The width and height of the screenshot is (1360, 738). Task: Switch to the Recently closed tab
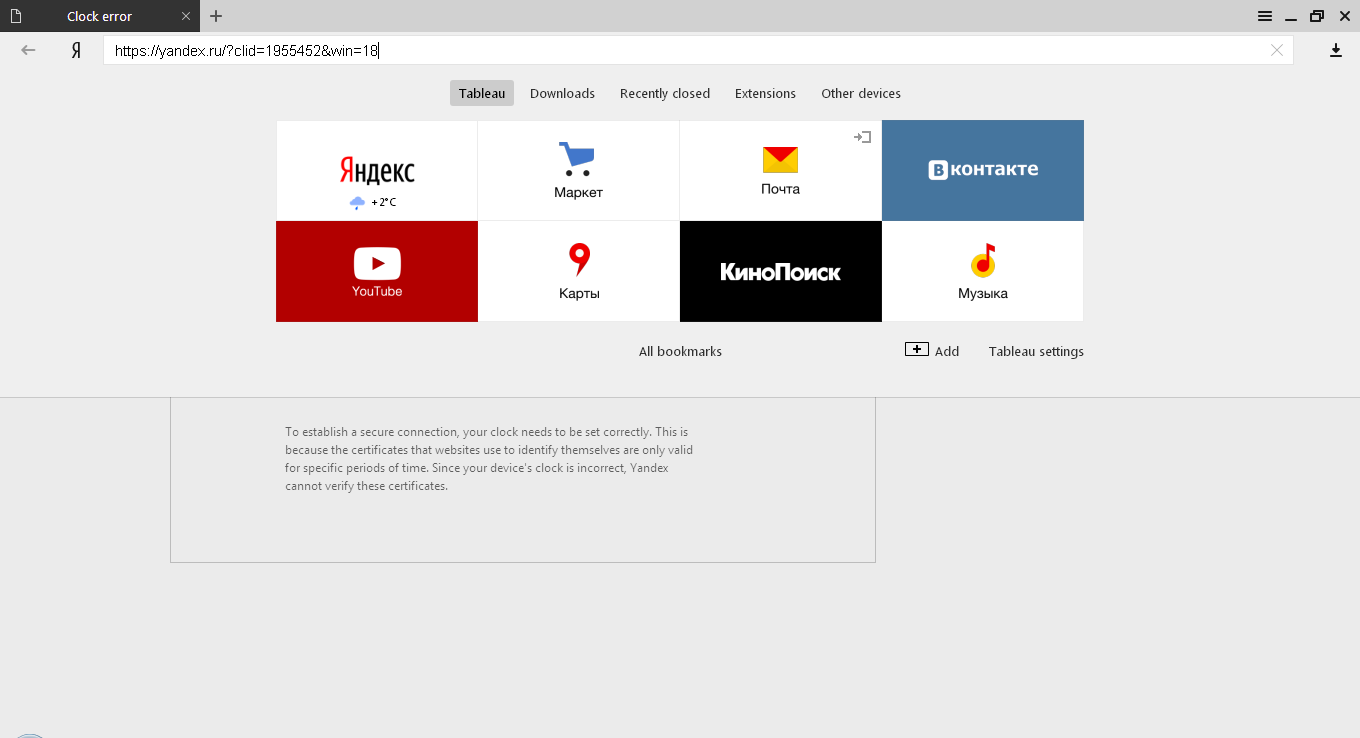pyautogui.click(x=664, y=92)
